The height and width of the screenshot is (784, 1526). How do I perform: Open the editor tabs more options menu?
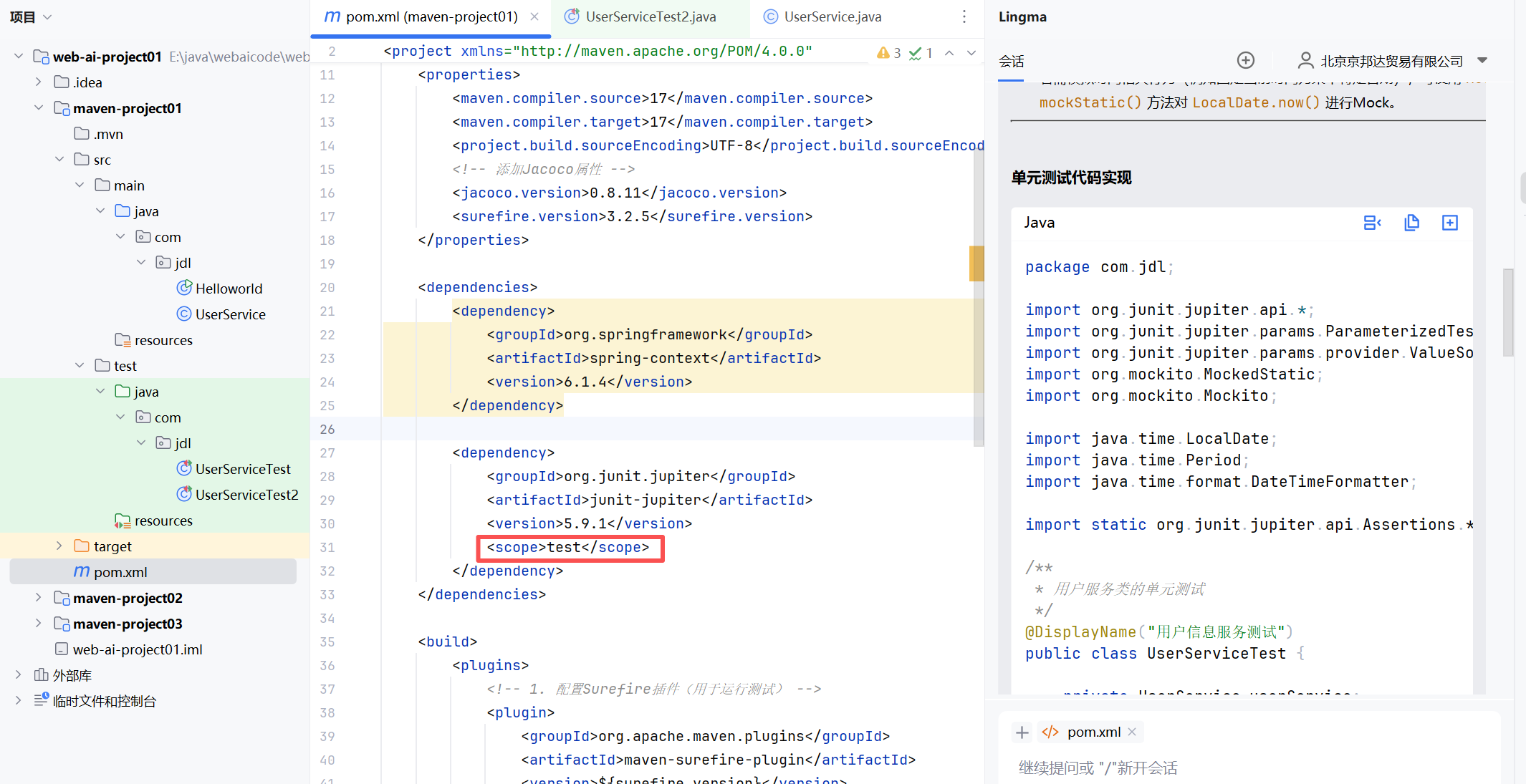coord(964,16)
